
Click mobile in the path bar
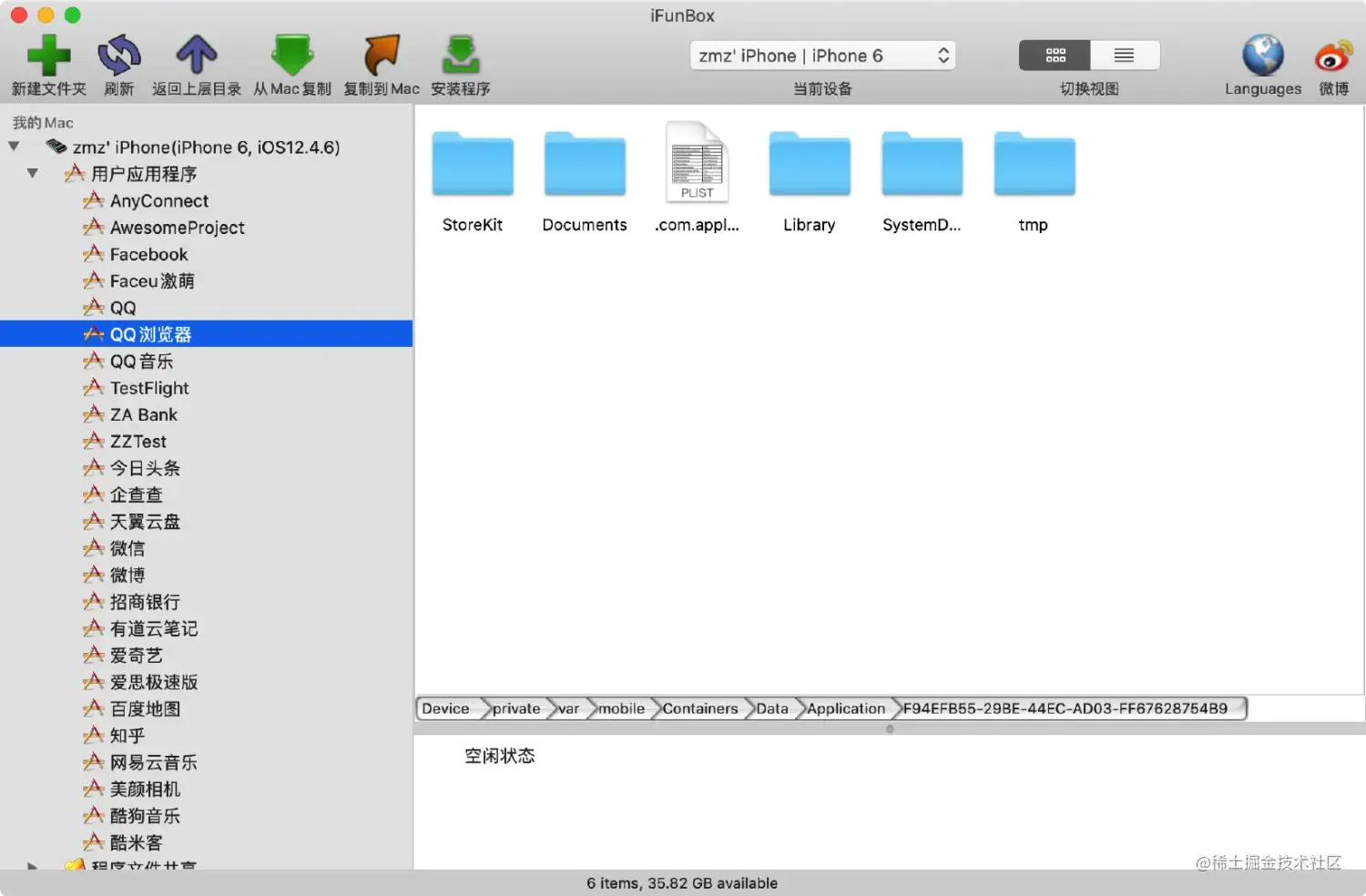622,708
